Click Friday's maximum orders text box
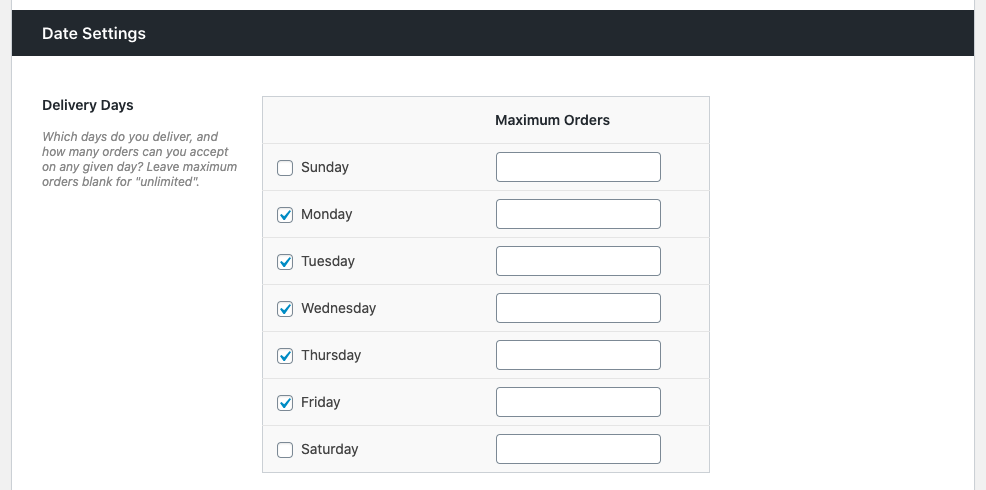The height and width of the screenshot is (490, 986). coord(578,402)
